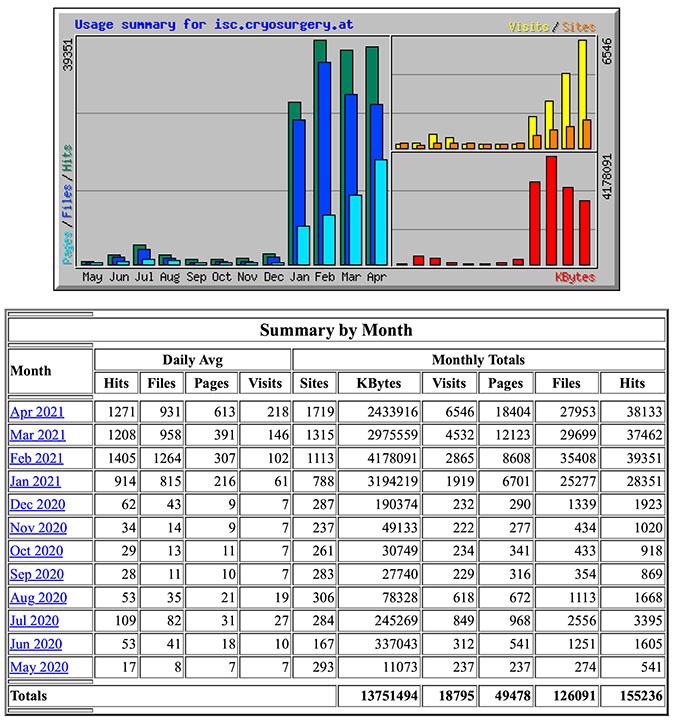Select the Nov 2020 link
675x723 pixels.
(x=38, y=528)
